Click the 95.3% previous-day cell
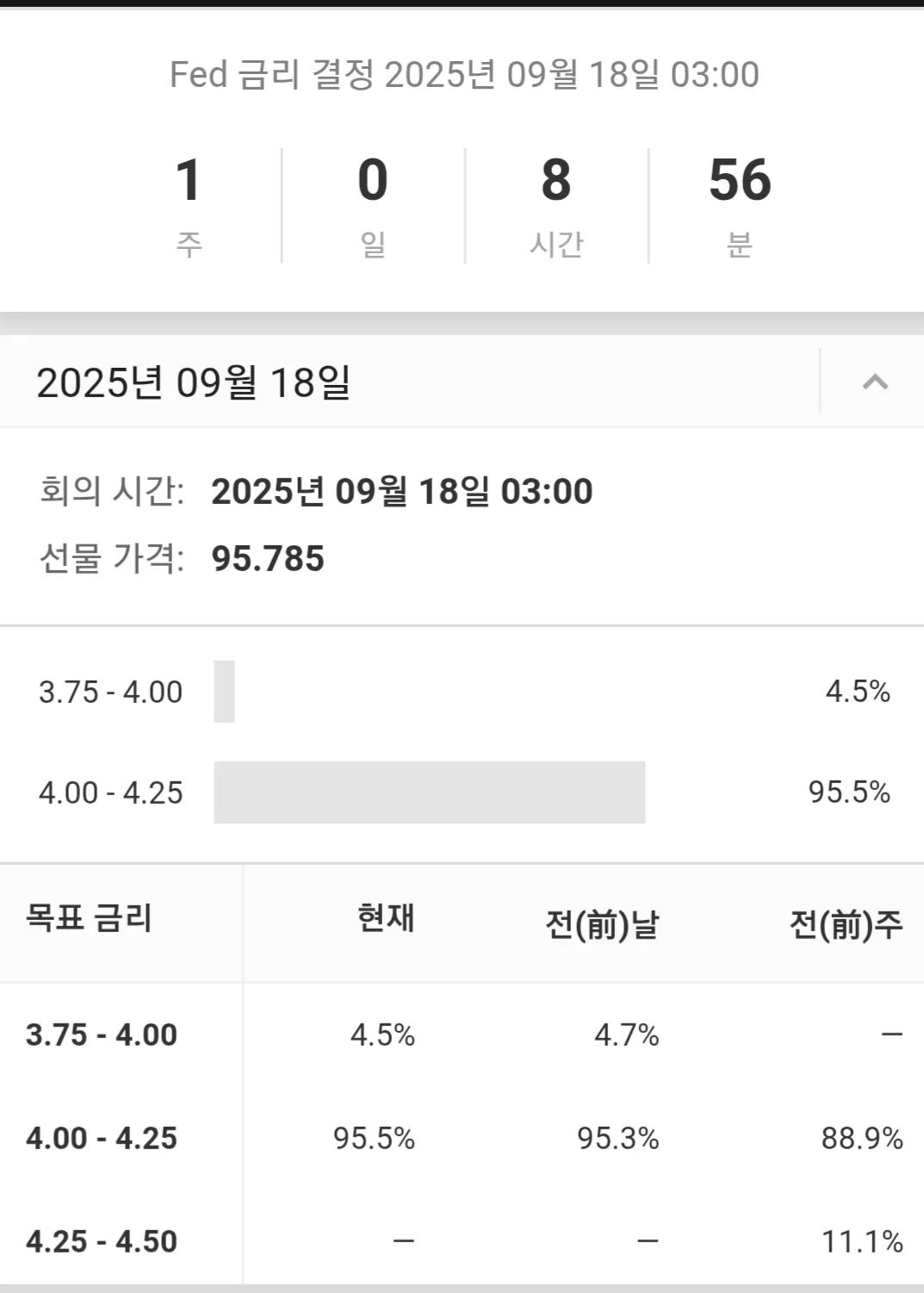Viewport: 924px width, 1293px height. pyautogui.click(x=617, y=1138)
